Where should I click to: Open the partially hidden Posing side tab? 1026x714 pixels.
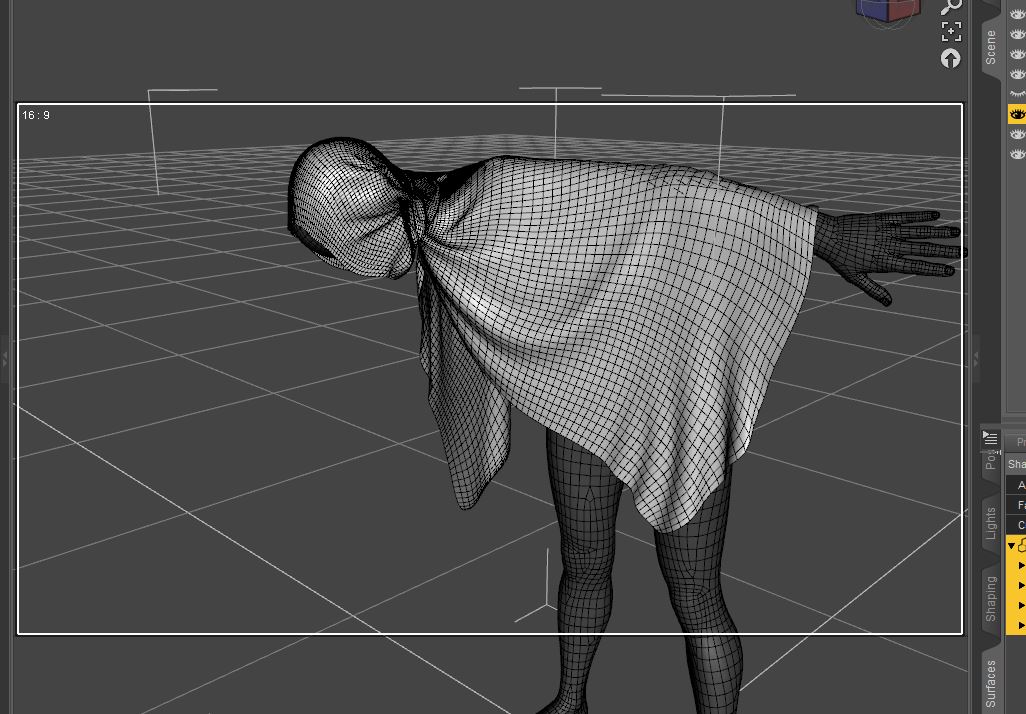[991, 460]
